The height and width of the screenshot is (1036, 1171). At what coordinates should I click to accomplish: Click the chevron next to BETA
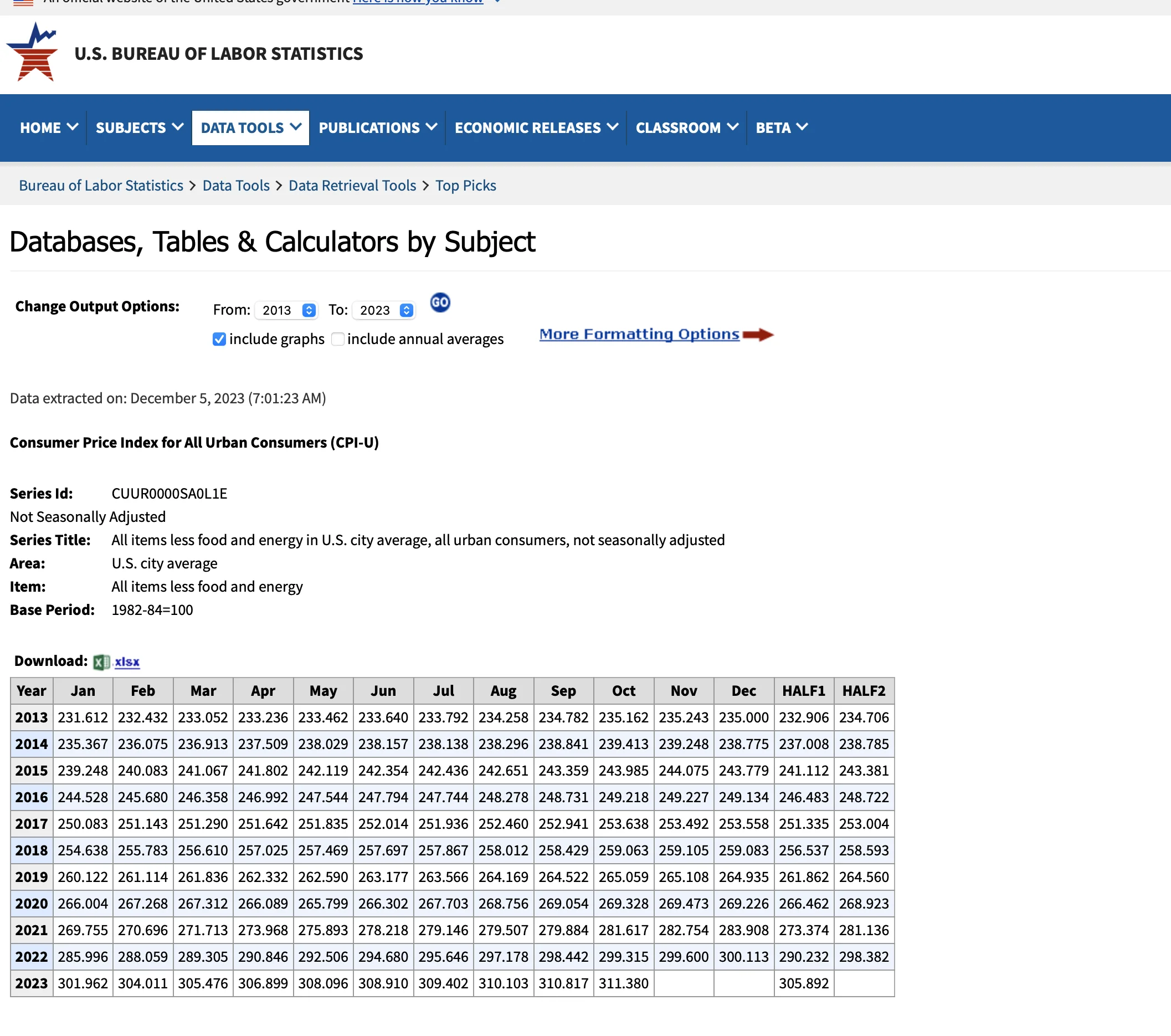[802, 127]
